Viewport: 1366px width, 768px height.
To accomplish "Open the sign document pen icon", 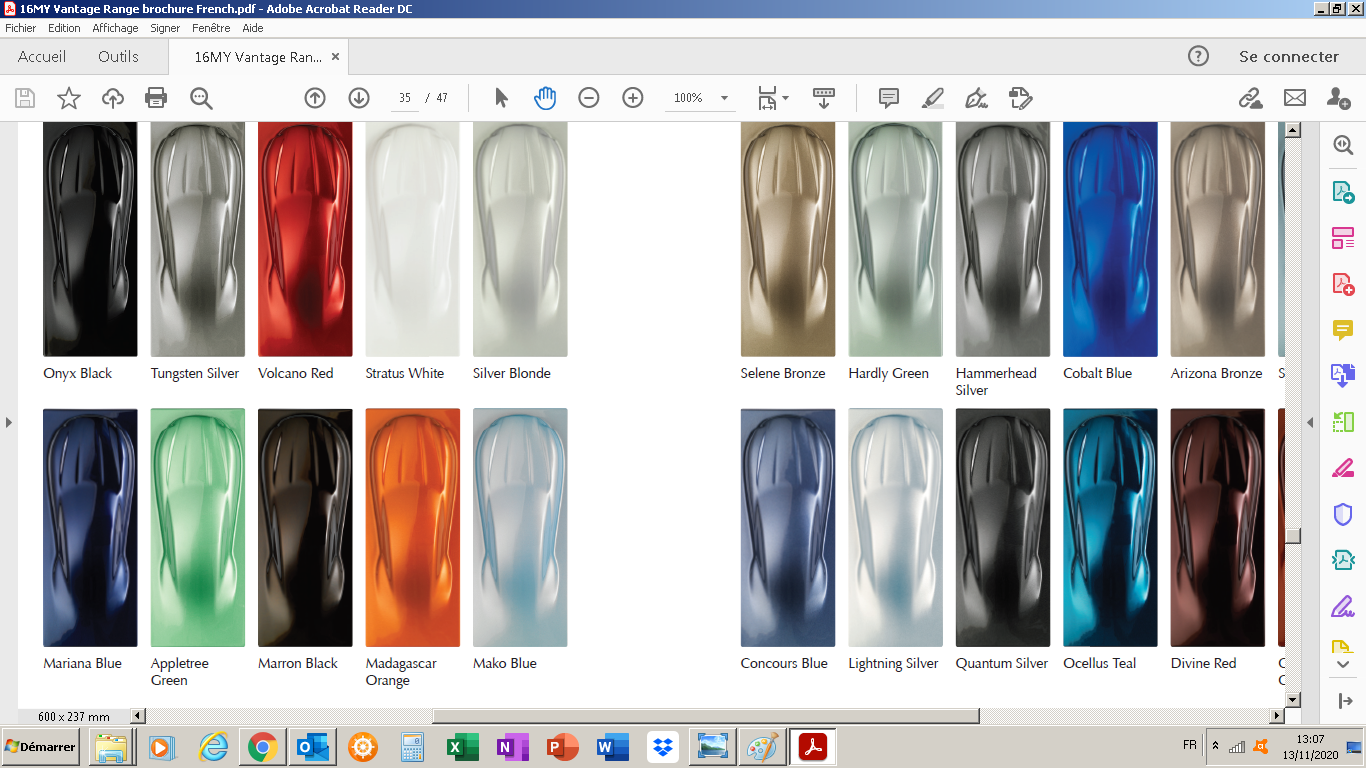I will [x=976, y=98].
